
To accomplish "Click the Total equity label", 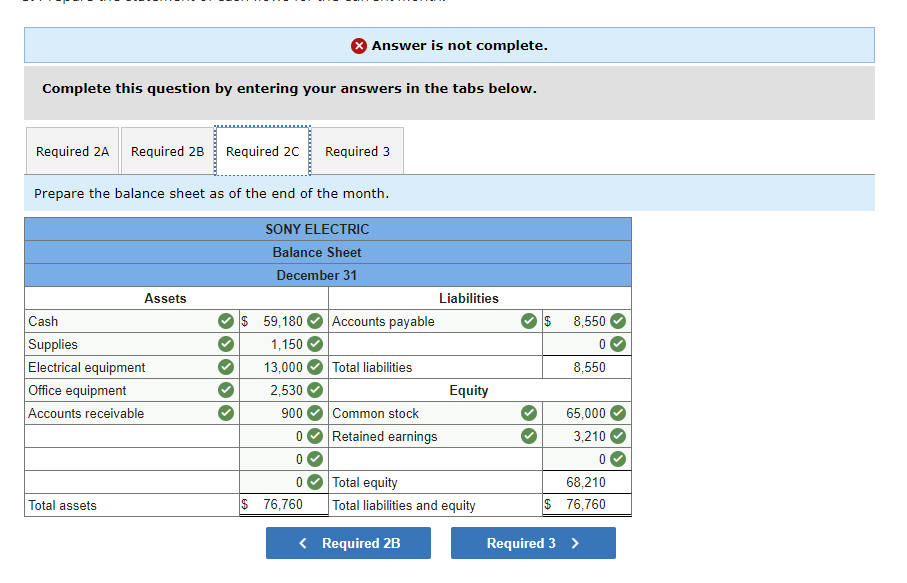I will click(x=365, y=482).
